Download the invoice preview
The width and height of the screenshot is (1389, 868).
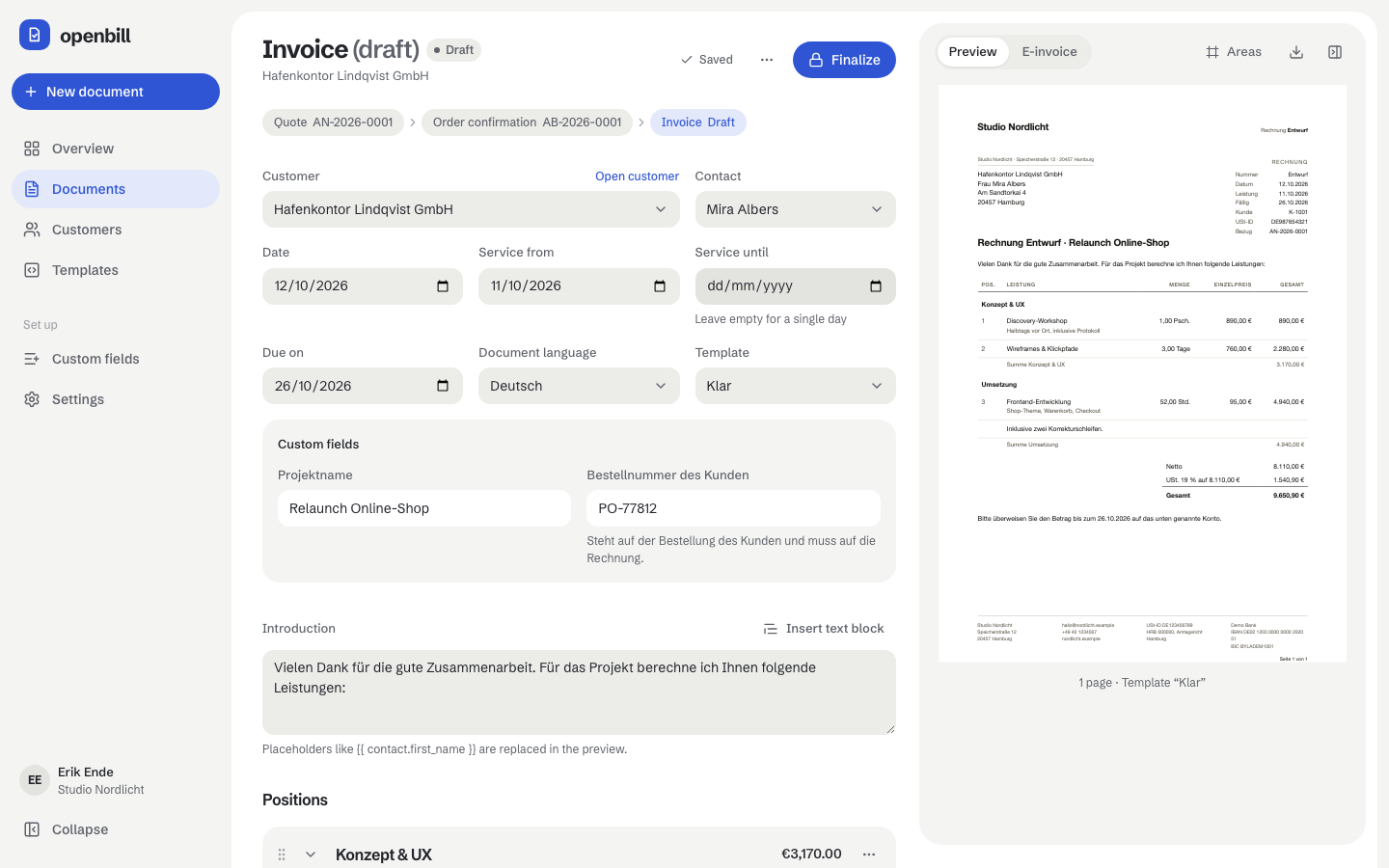(x=1296, y=52)
